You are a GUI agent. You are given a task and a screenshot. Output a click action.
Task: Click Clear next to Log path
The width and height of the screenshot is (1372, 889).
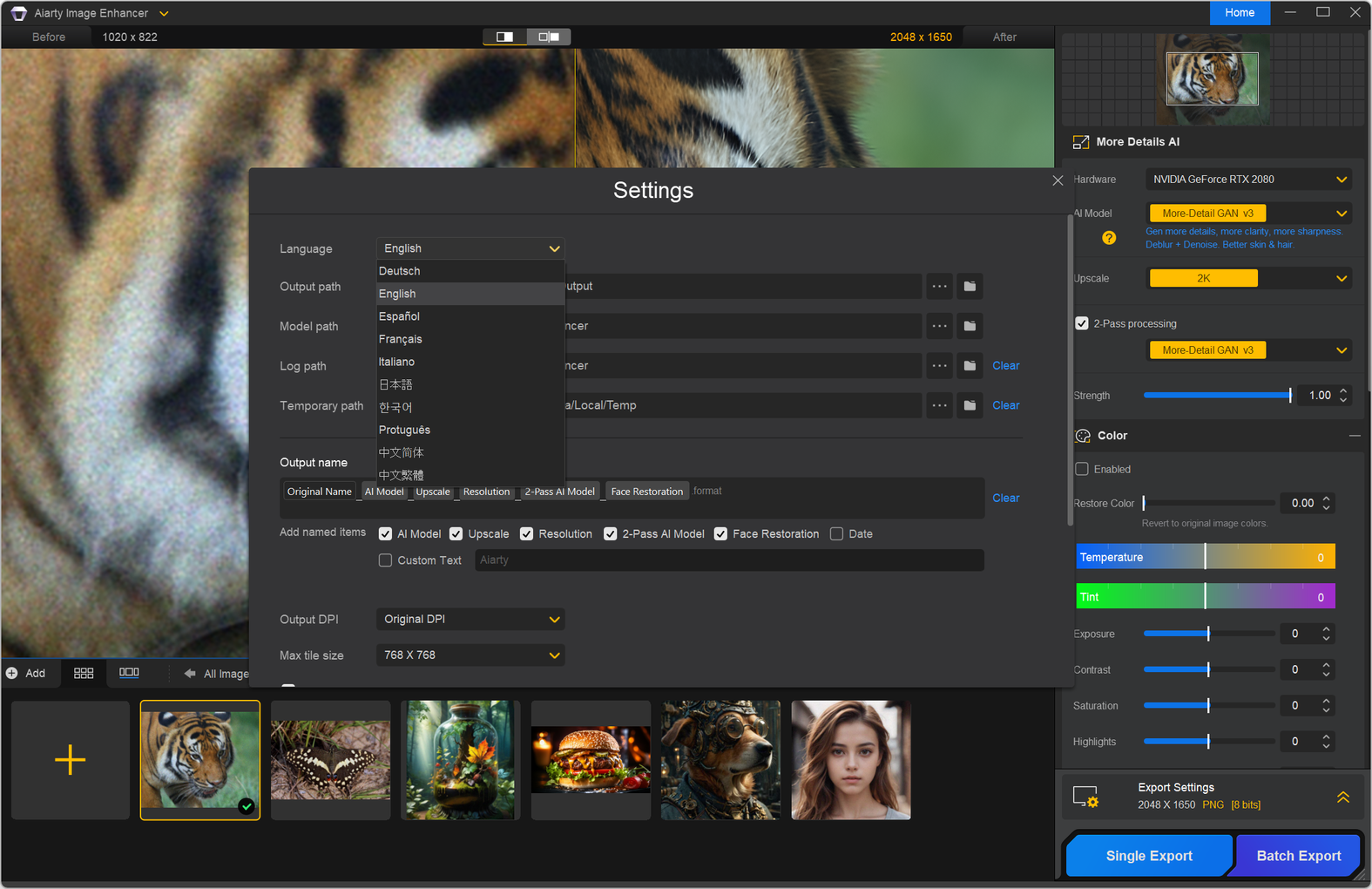(1005, 366)
